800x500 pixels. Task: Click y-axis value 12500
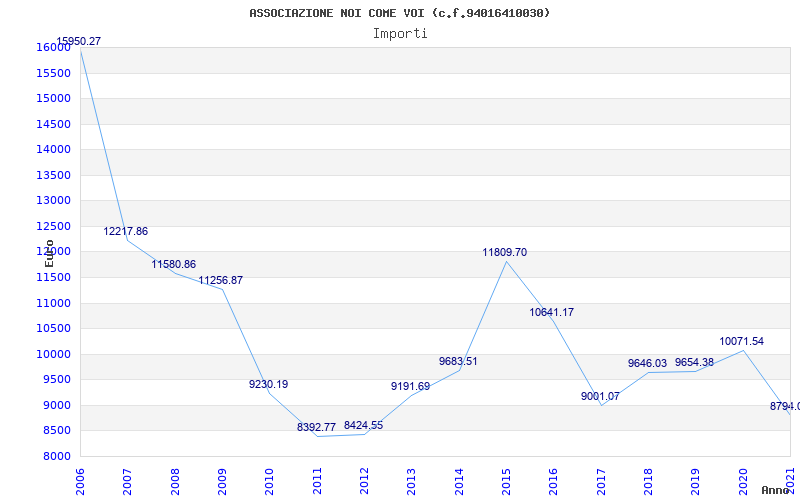(x=53, y=226)
